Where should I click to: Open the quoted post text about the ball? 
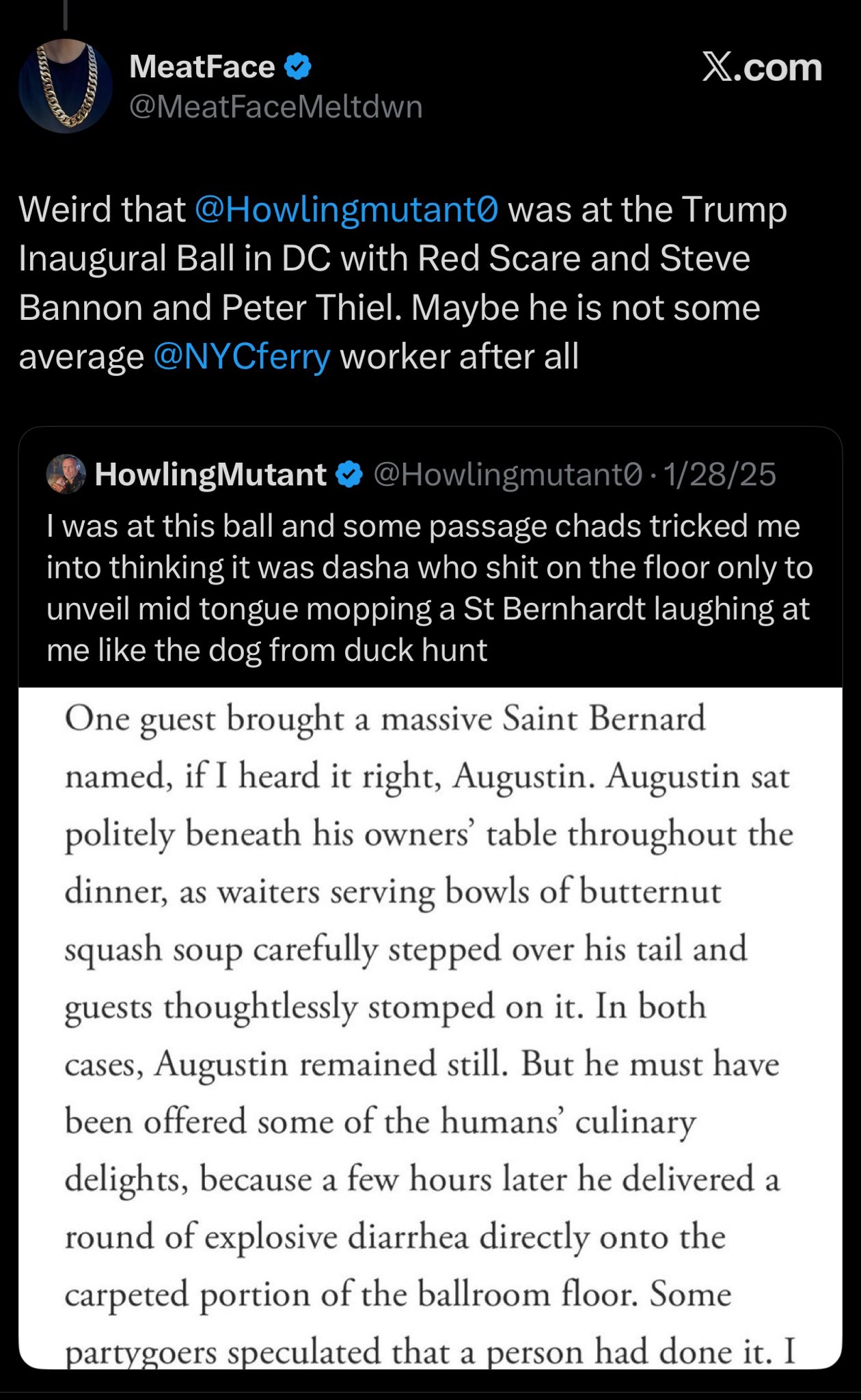pyautogui.click(x=429, y=588)
